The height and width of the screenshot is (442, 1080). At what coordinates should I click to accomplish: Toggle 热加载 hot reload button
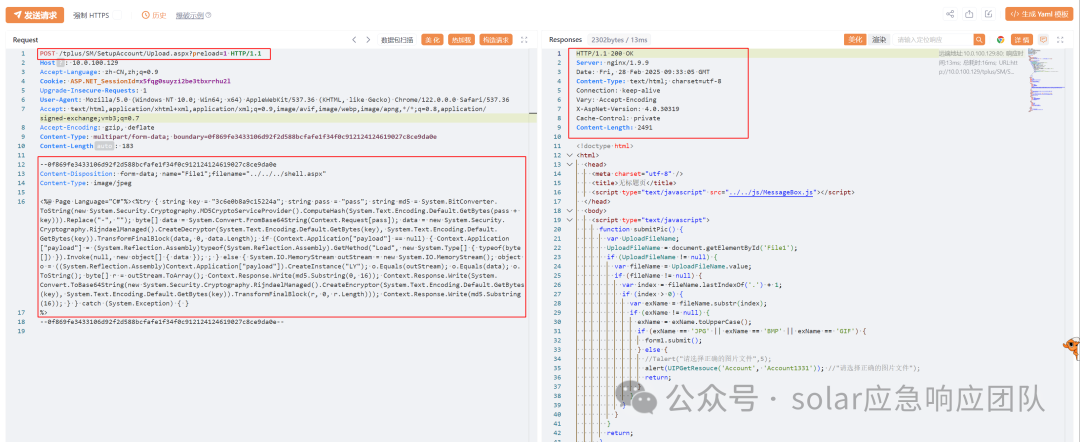[x=461, y=40]
